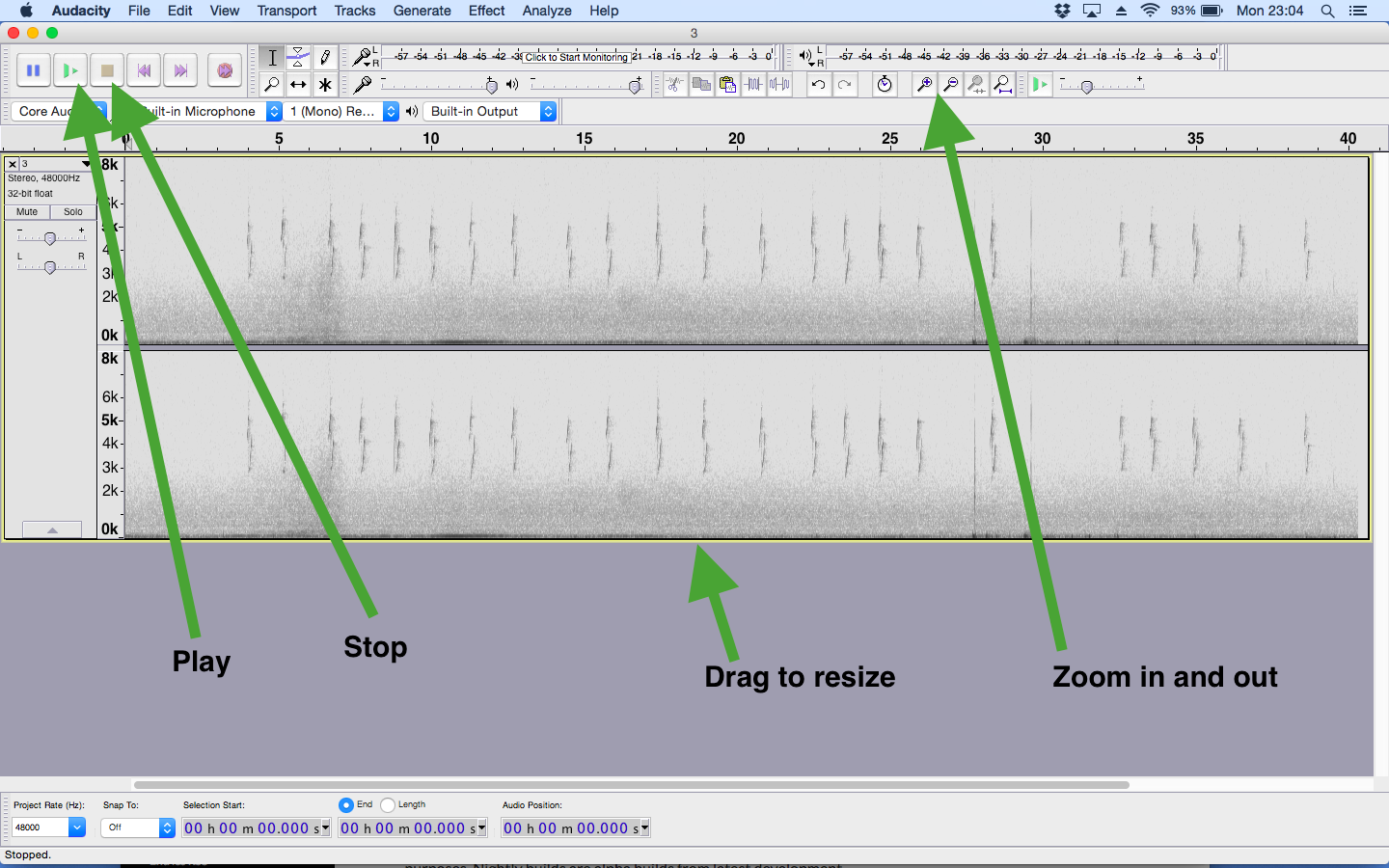Enable the Multi-Tool mode asterisk
The width and height of the screenshot is (1389, 868).
[325, 85]
